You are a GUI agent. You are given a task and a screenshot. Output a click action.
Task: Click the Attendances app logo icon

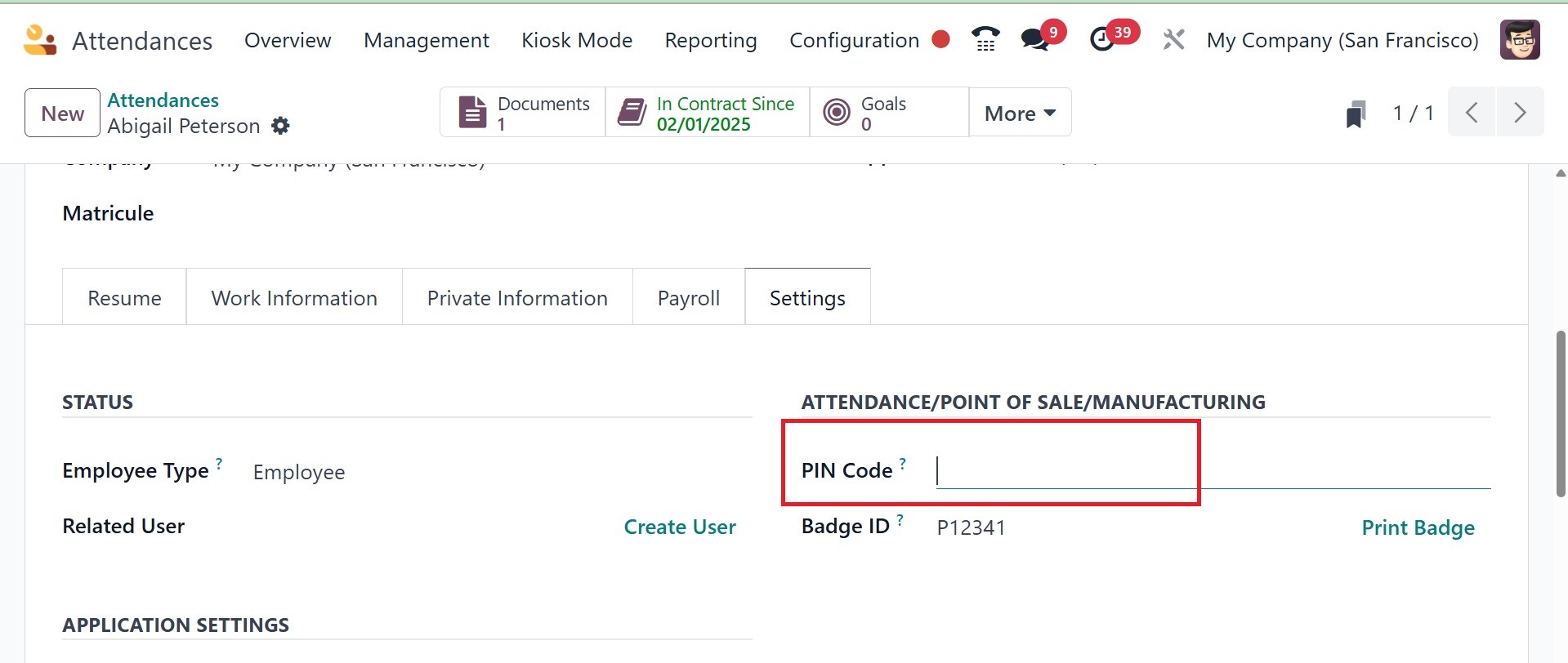(x=39, y=40)
